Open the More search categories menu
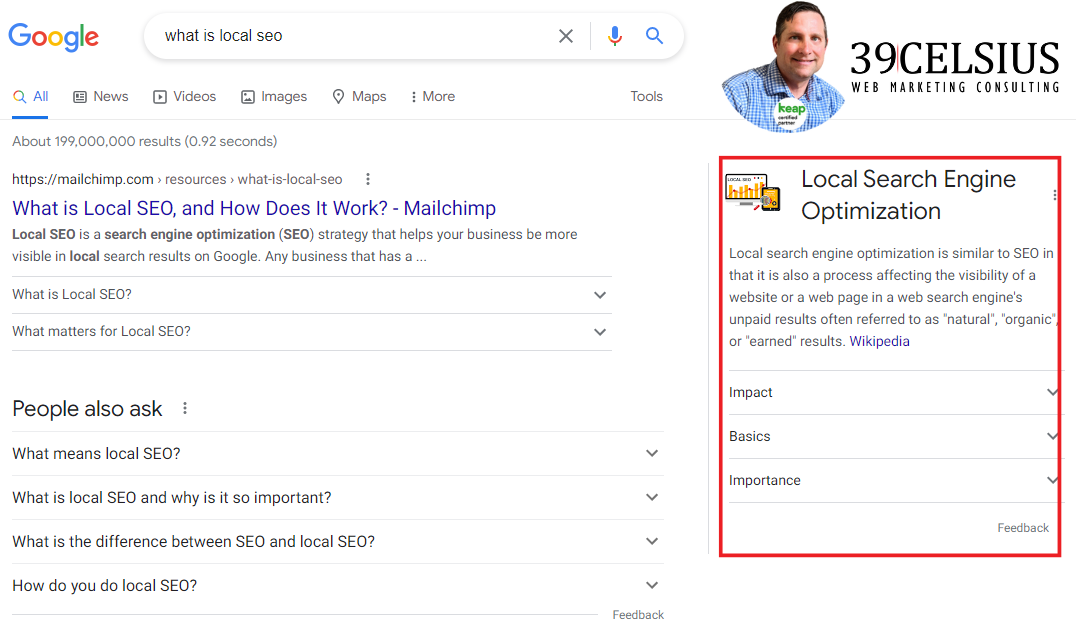The width and height of the screenshot is (1076, 641). [433, 97]
